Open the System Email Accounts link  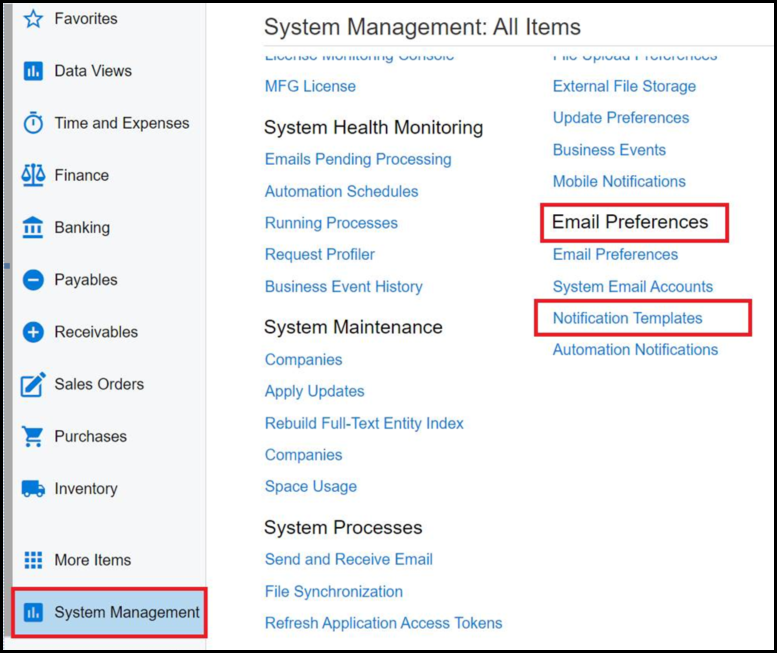(x=632, y=286)
